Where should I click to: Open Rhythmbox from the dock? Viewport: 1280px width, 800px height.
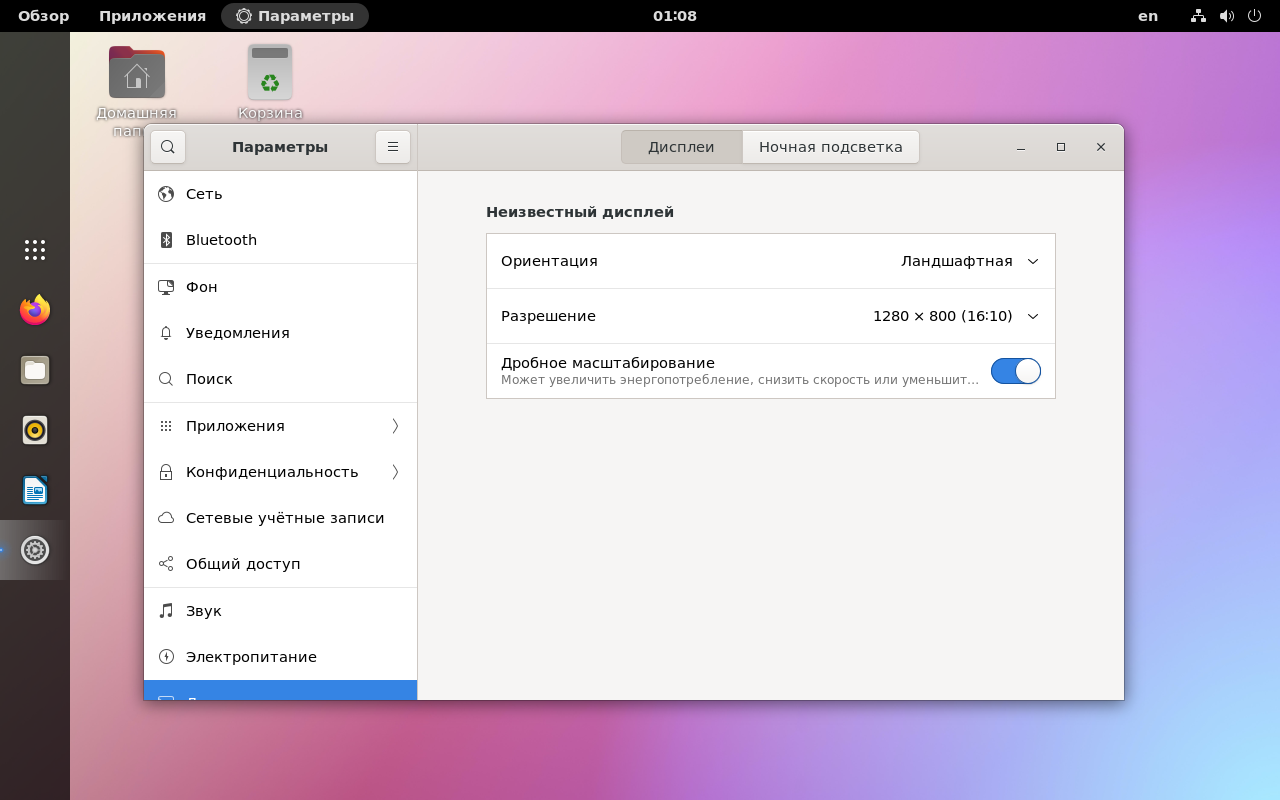pos(35,430)
